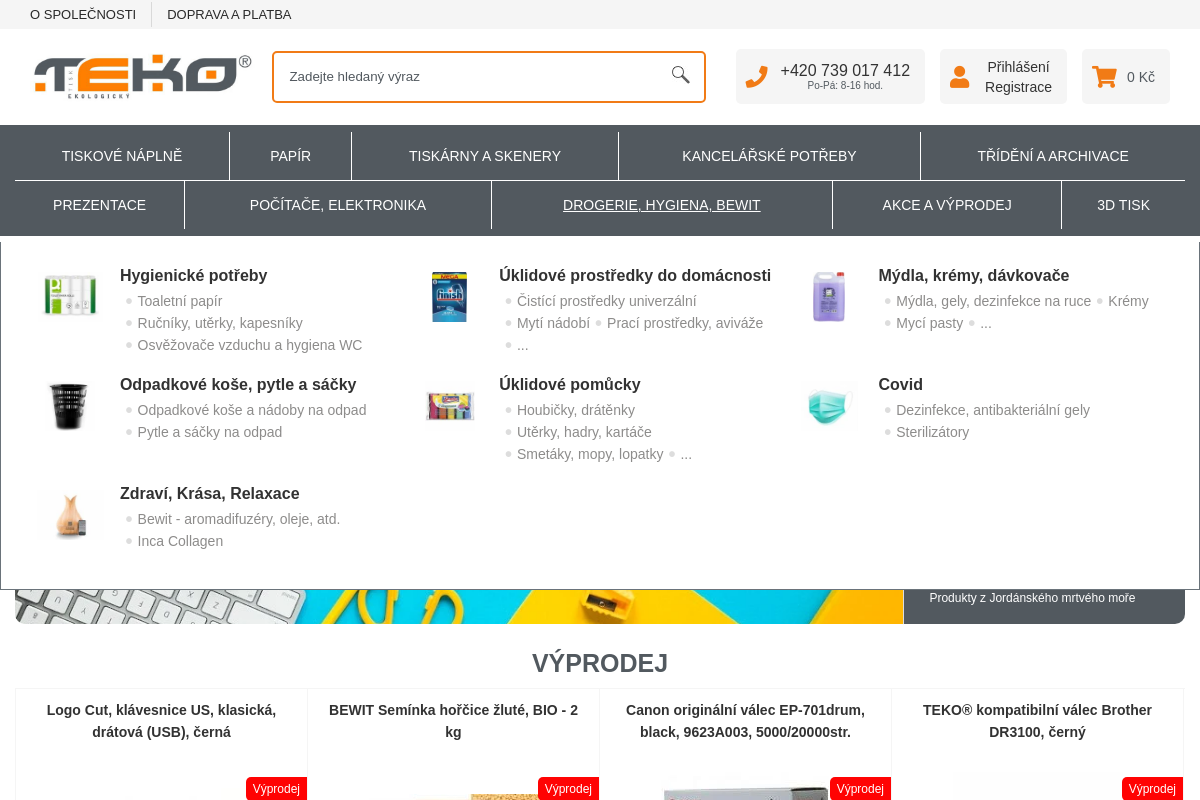
Task: Open Úklidové pomůcky category
Action: click(x=570, y=384)
